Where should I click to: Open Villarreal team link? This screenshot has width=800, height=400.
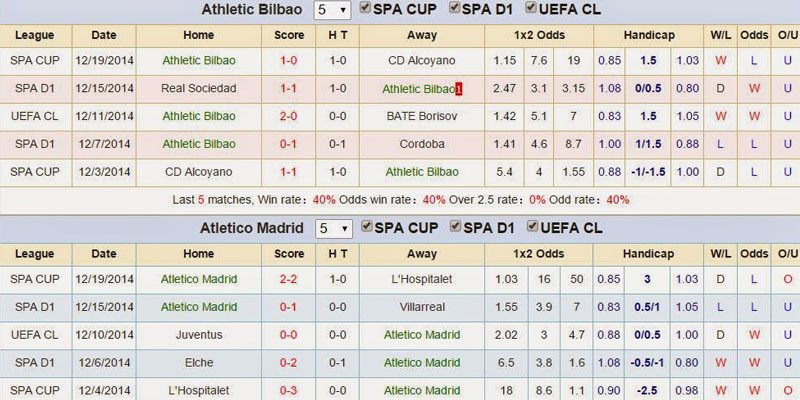coord(422,307)
